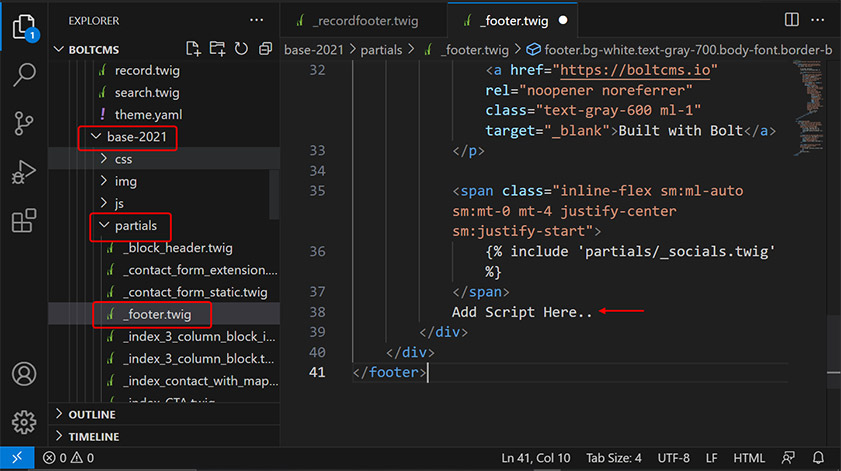The height and width of the screenshot is (471, 841).
Task: Expand the css folder
Action: tap(104, 159)
